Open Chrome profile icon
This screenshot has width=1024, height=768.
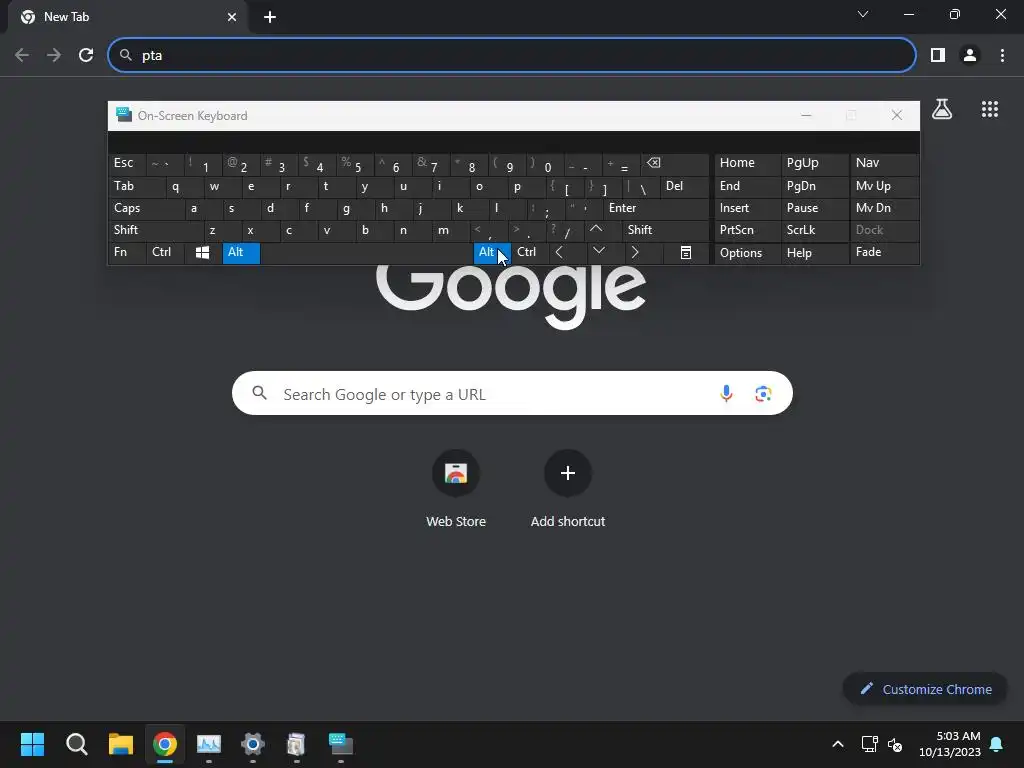tap(970, 56)
